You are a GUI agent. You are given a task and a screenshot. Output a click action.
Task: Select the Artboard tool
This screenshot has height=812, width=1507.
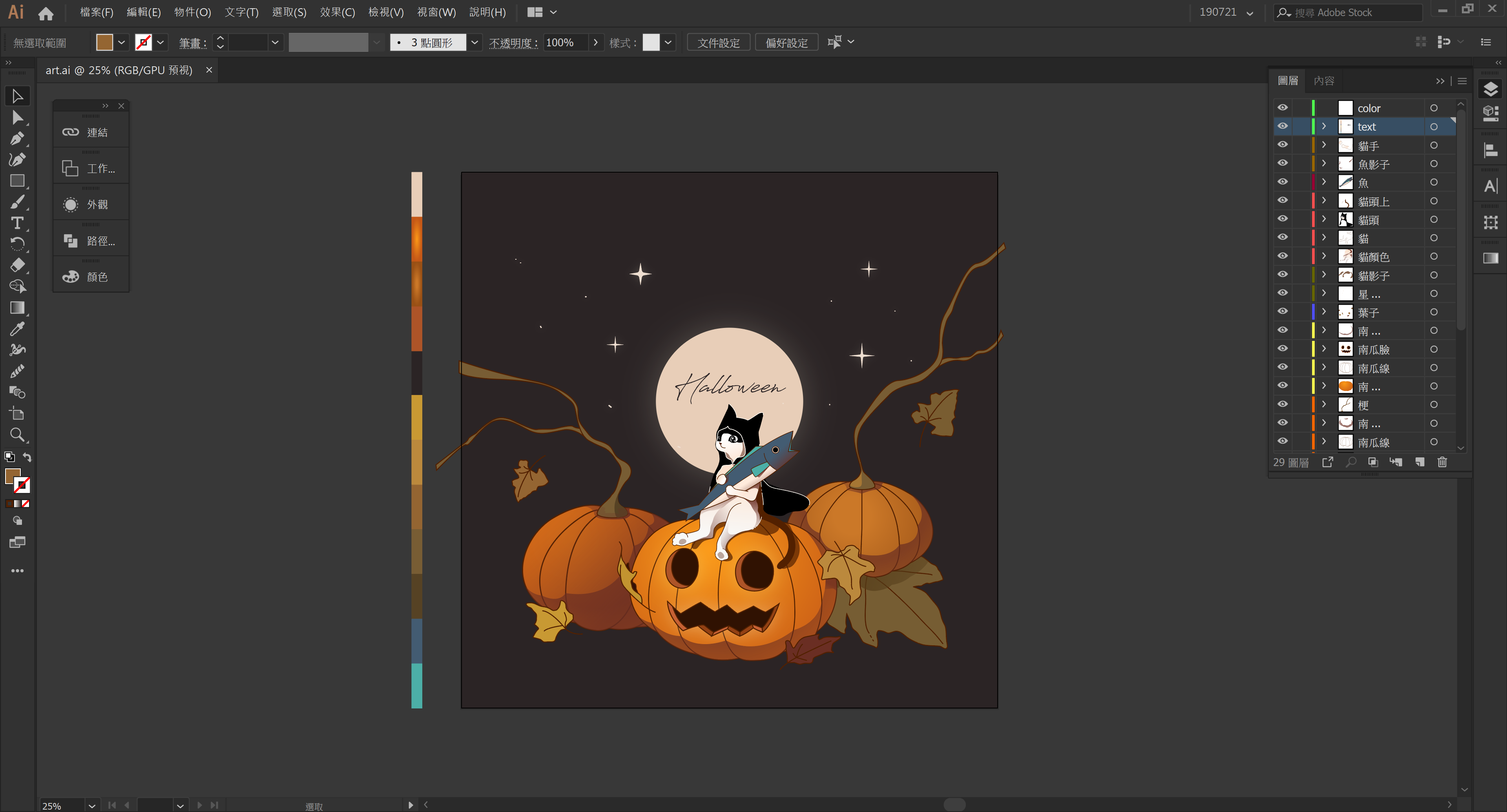17,413
